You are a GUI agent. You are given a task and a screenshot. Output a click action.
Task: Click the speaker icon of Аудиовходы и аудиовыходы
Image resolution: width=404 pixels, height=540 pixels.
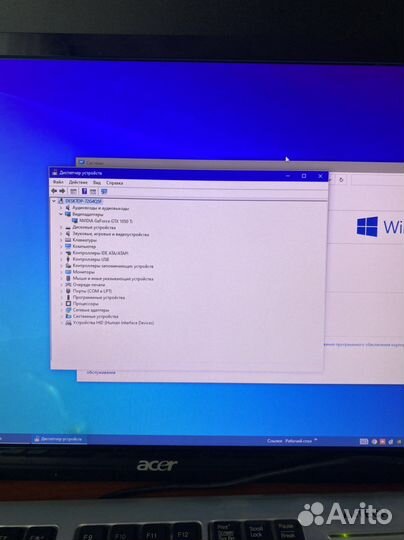point(68,208)
